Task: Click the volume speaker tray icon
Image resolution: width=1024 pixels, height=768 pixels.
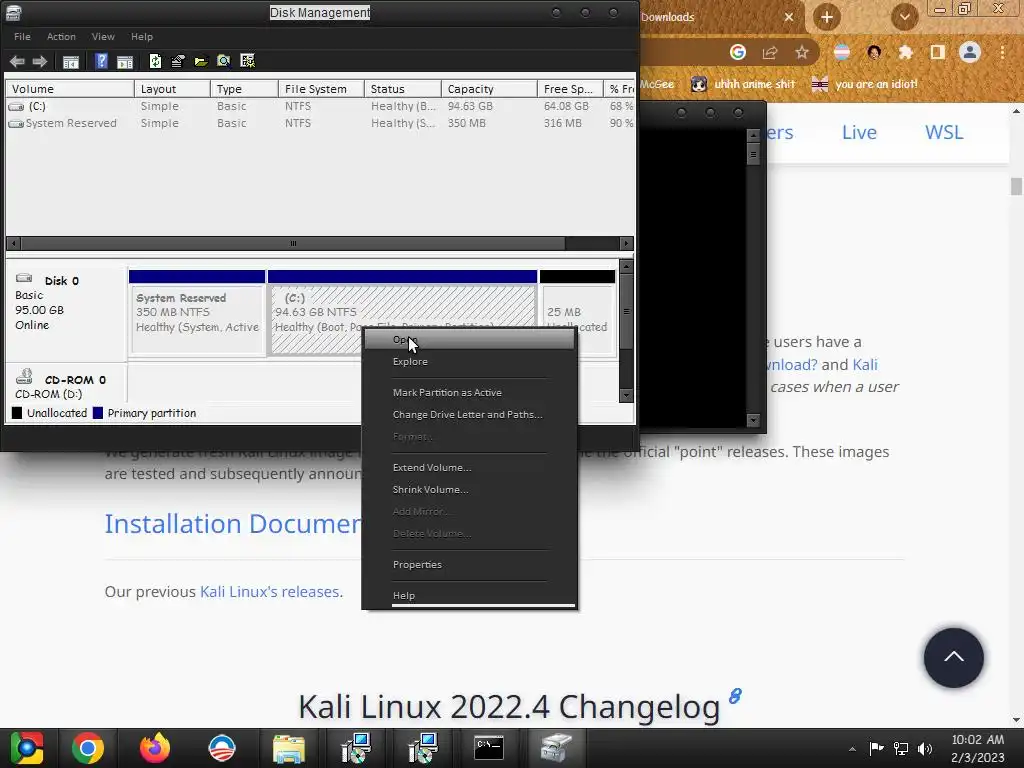Action: click(925, 748)
